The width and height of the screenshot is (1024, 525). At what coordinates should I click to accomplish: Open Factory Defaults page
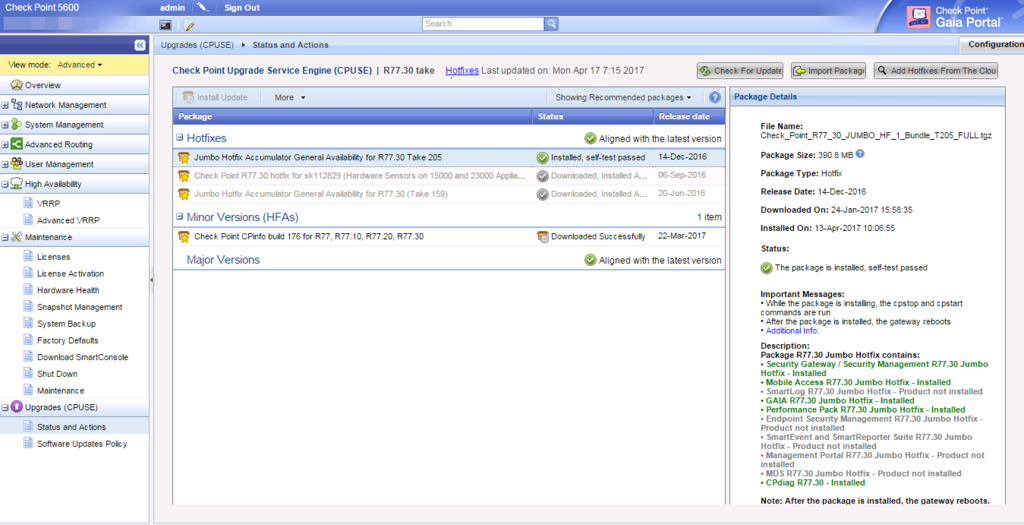tap(68, 340)
